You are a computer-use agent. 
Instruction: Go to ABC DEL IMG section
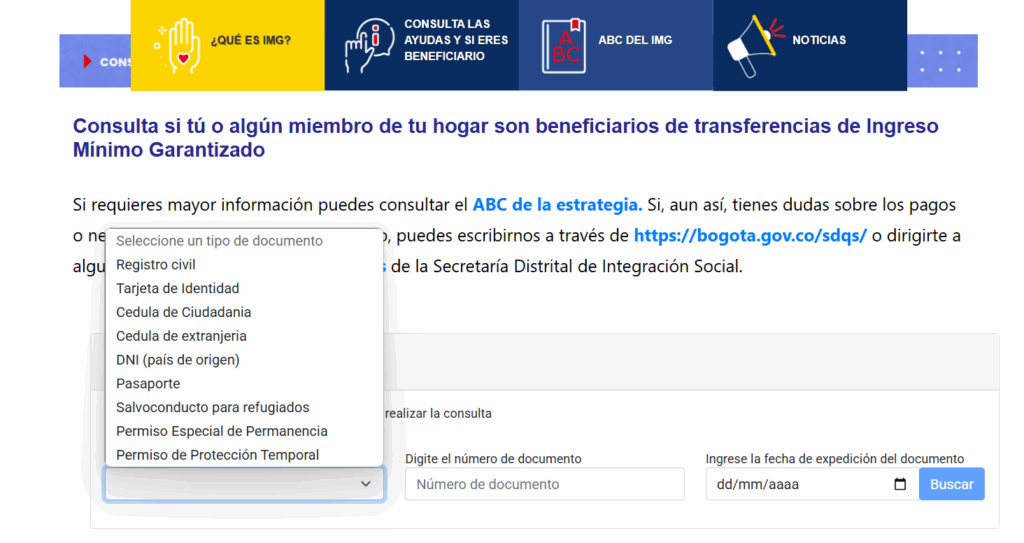coord(616,45)
